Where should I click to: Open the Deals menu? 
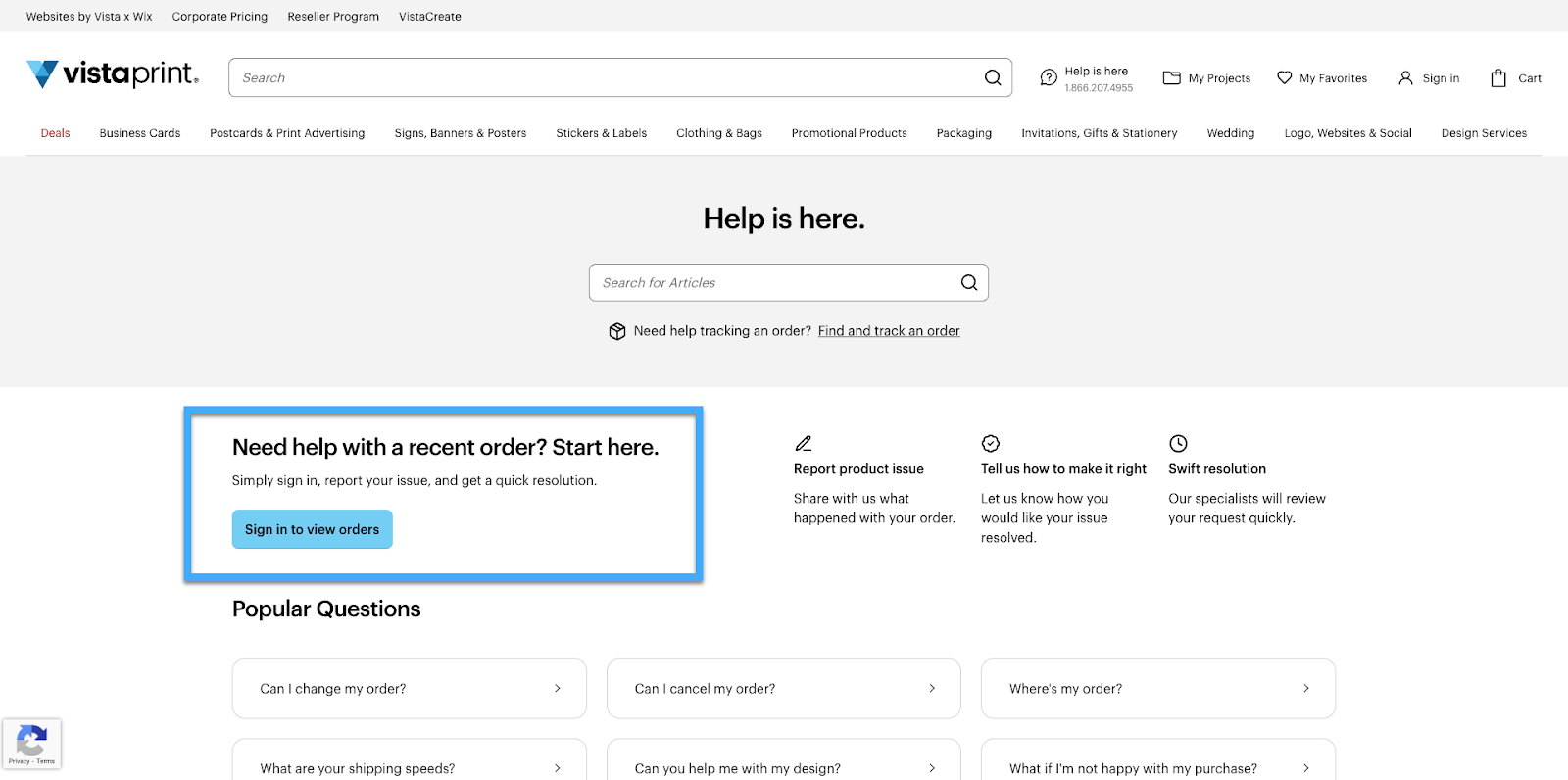click(x=55, y=133)
